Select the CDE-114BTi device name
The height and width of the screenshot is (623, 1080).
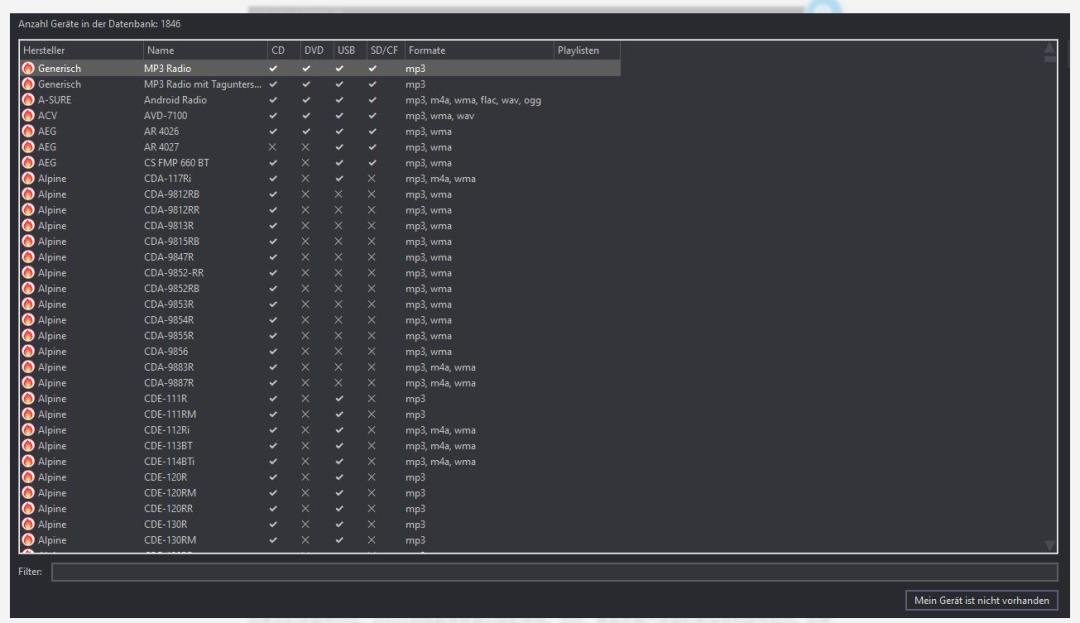pos(169,461)
